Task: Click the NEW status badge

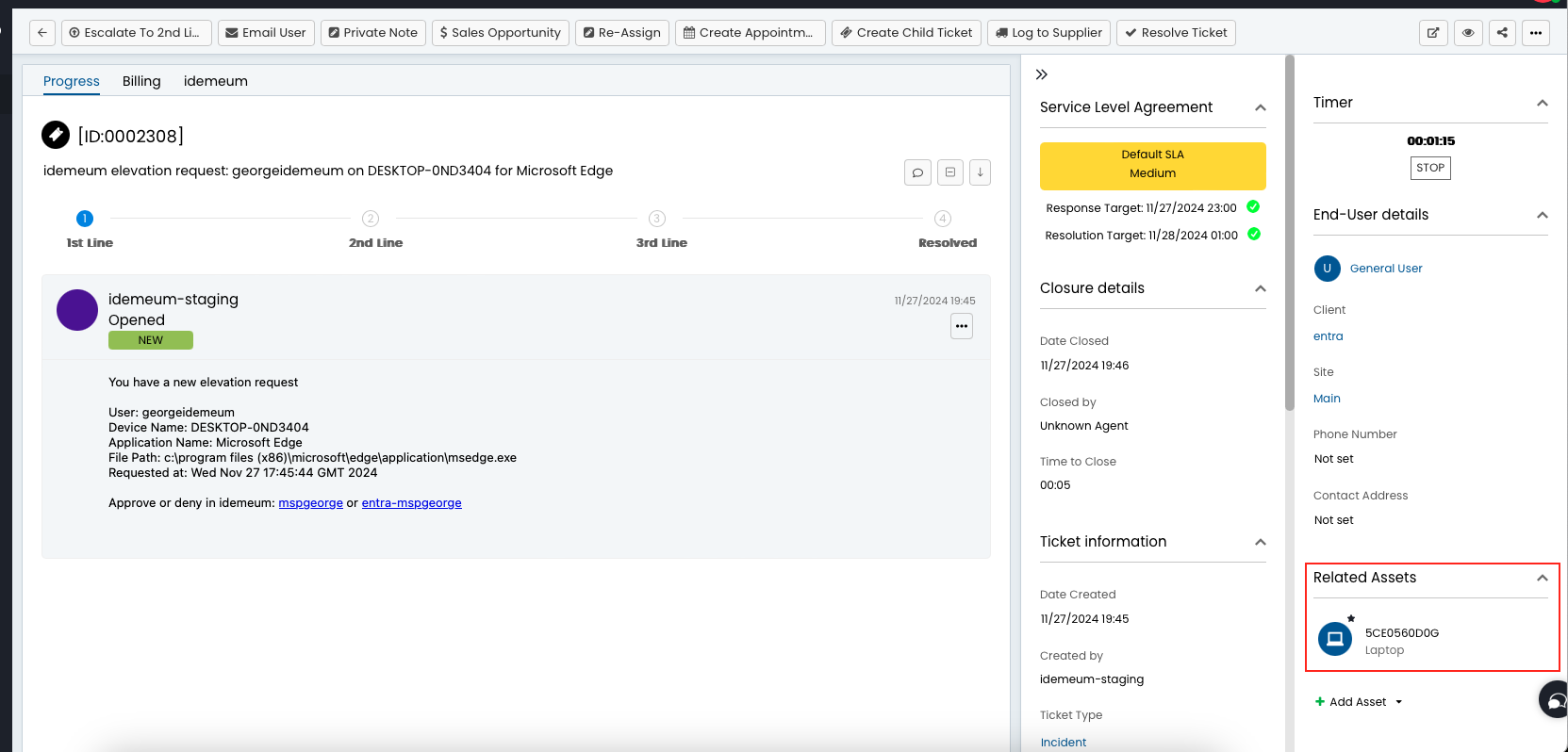Action: [x=151, y=340]
